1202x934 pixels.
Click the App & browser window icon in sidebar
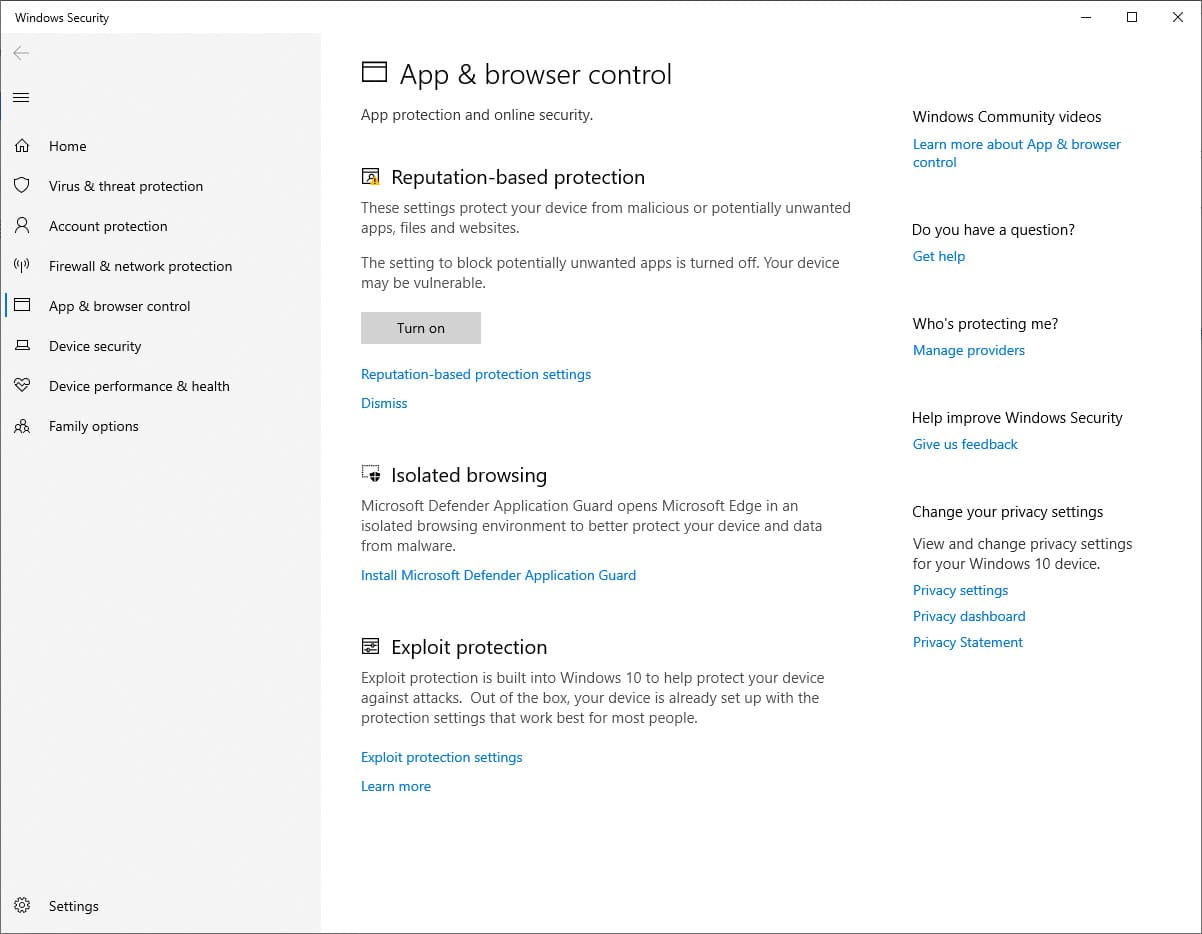tap(22, 306)
